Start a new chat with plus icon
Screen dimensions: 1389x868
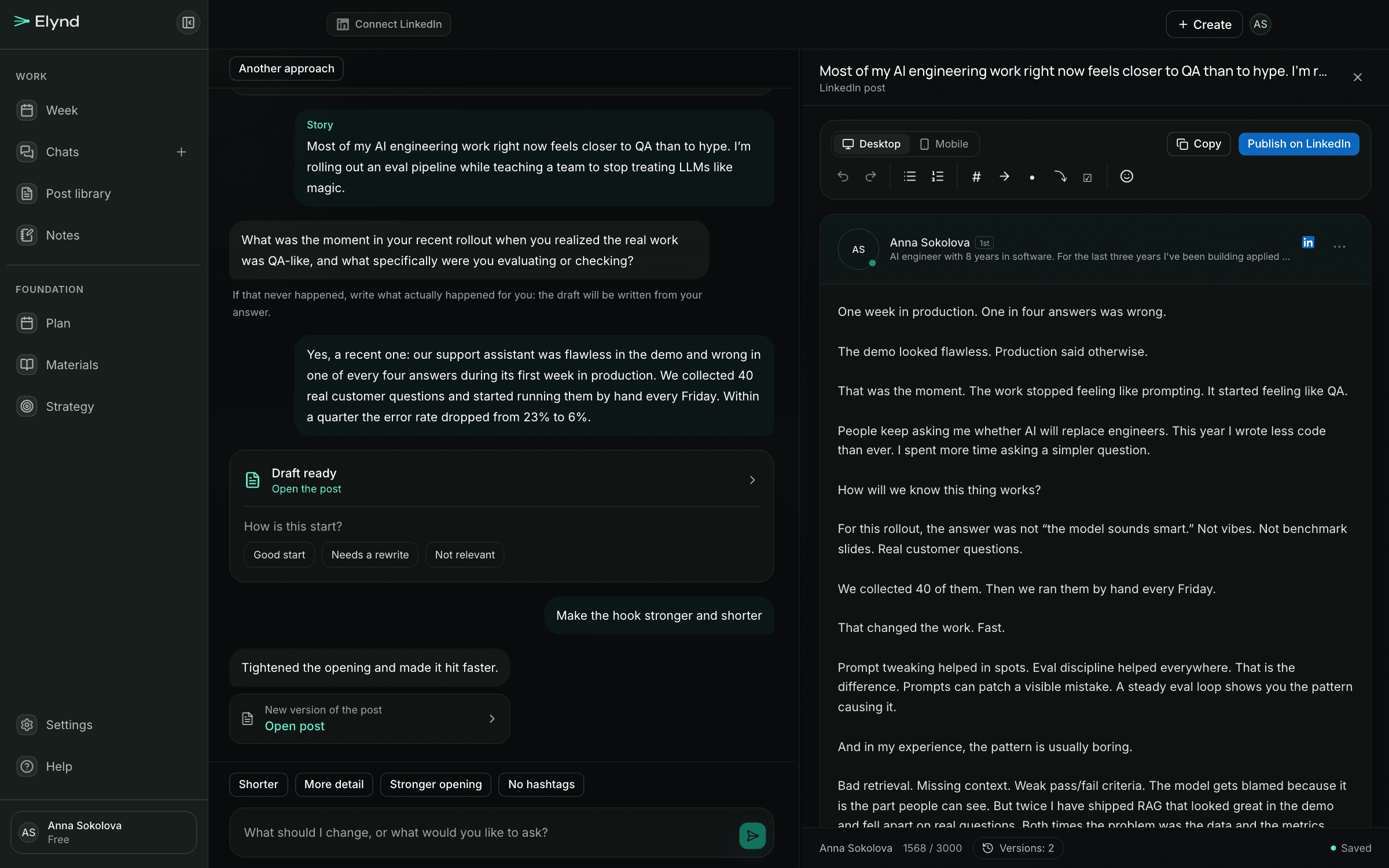coord(181,152)
